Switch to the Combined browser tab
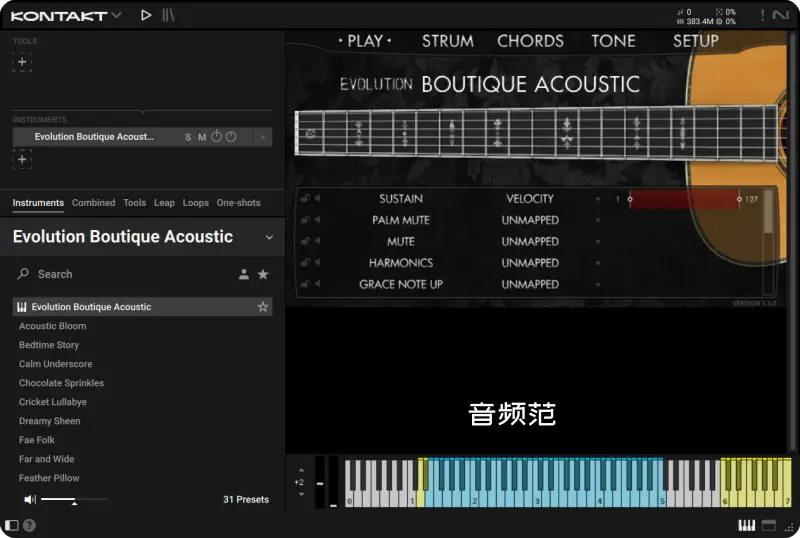 coord(93,203)
